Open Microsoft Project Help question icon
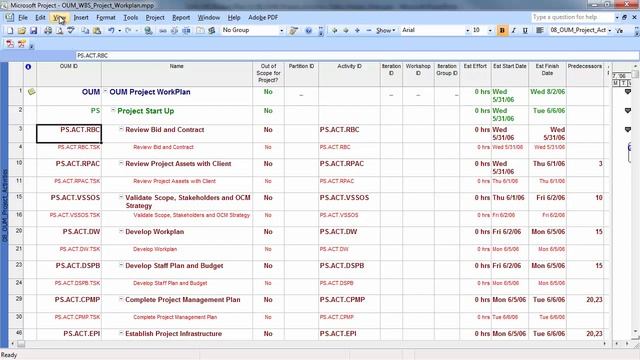 309,31
